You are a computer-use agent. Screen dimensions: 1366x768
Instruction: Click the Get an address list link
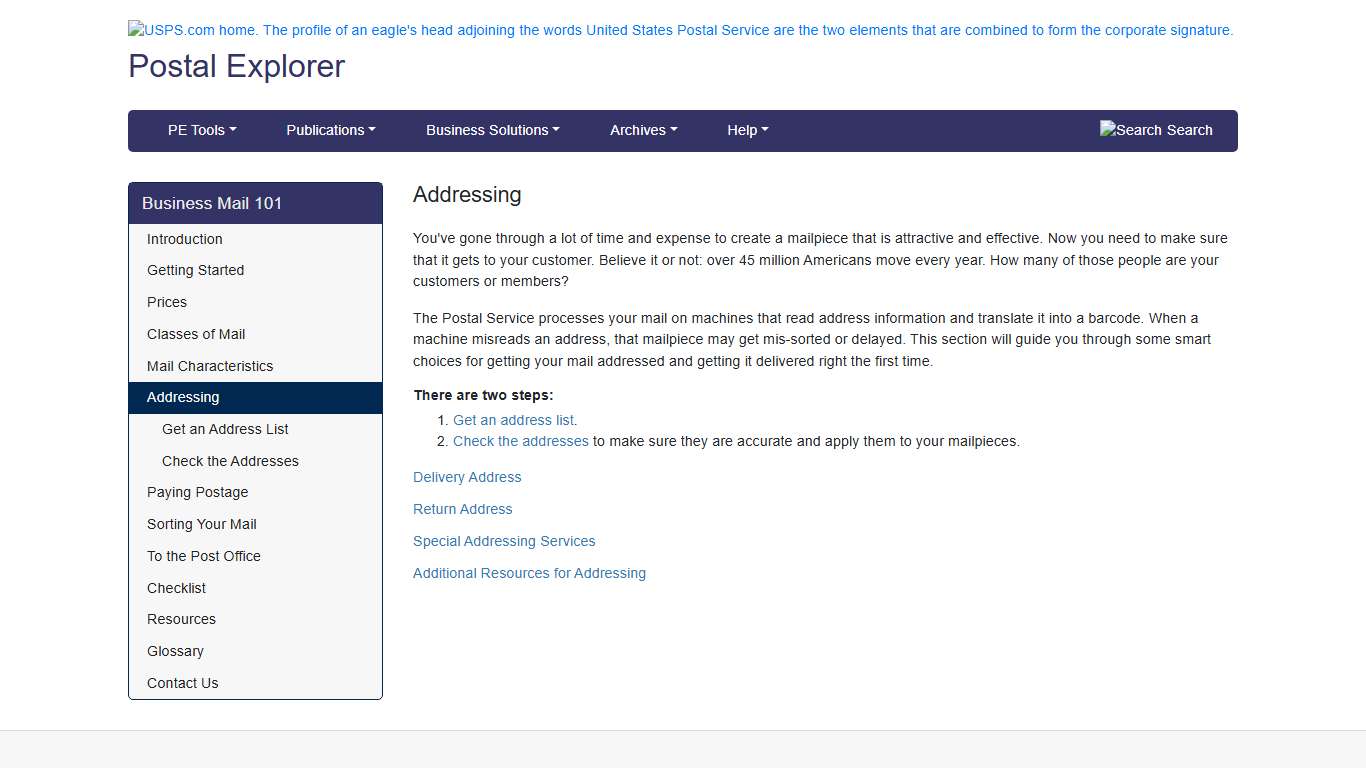click(512, 419)
